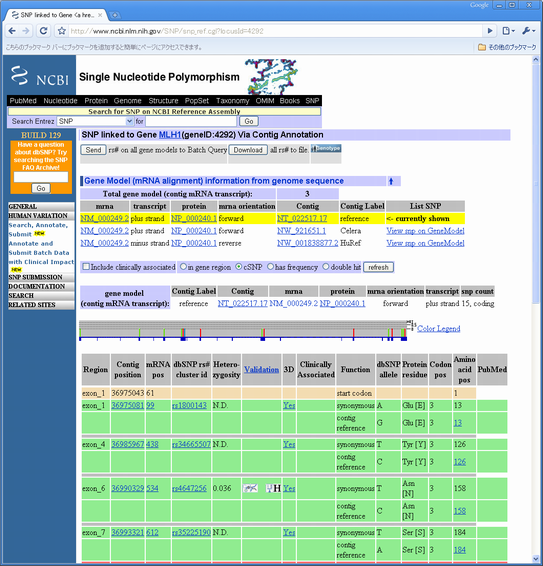This screenshot has width=543, height=566.
Task: Open OMIM in the navigation bar
Action: coord(265,101)
